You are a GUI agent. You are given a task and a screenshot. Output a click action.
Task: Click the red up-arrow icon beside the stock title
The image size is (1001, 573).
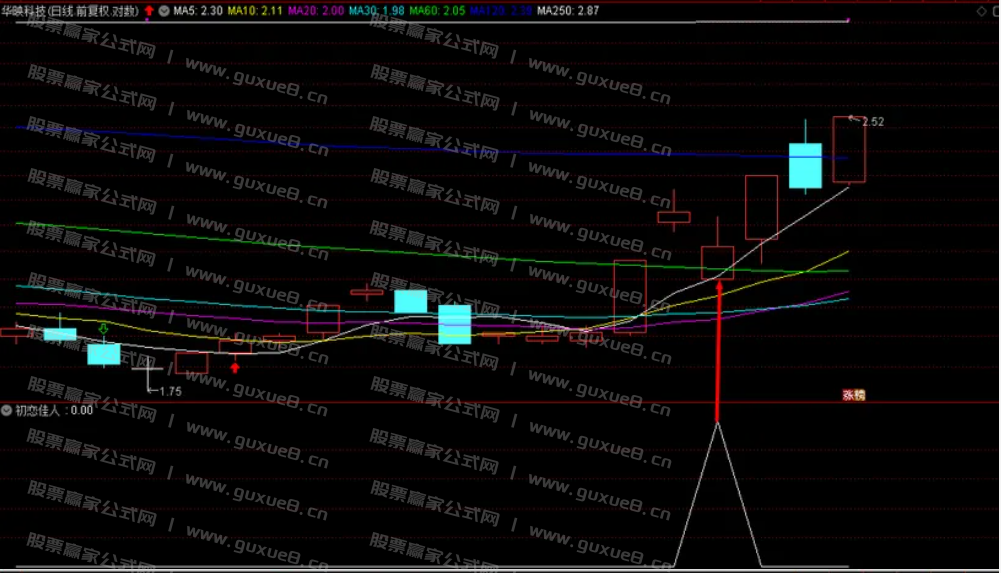pos(149,11)
